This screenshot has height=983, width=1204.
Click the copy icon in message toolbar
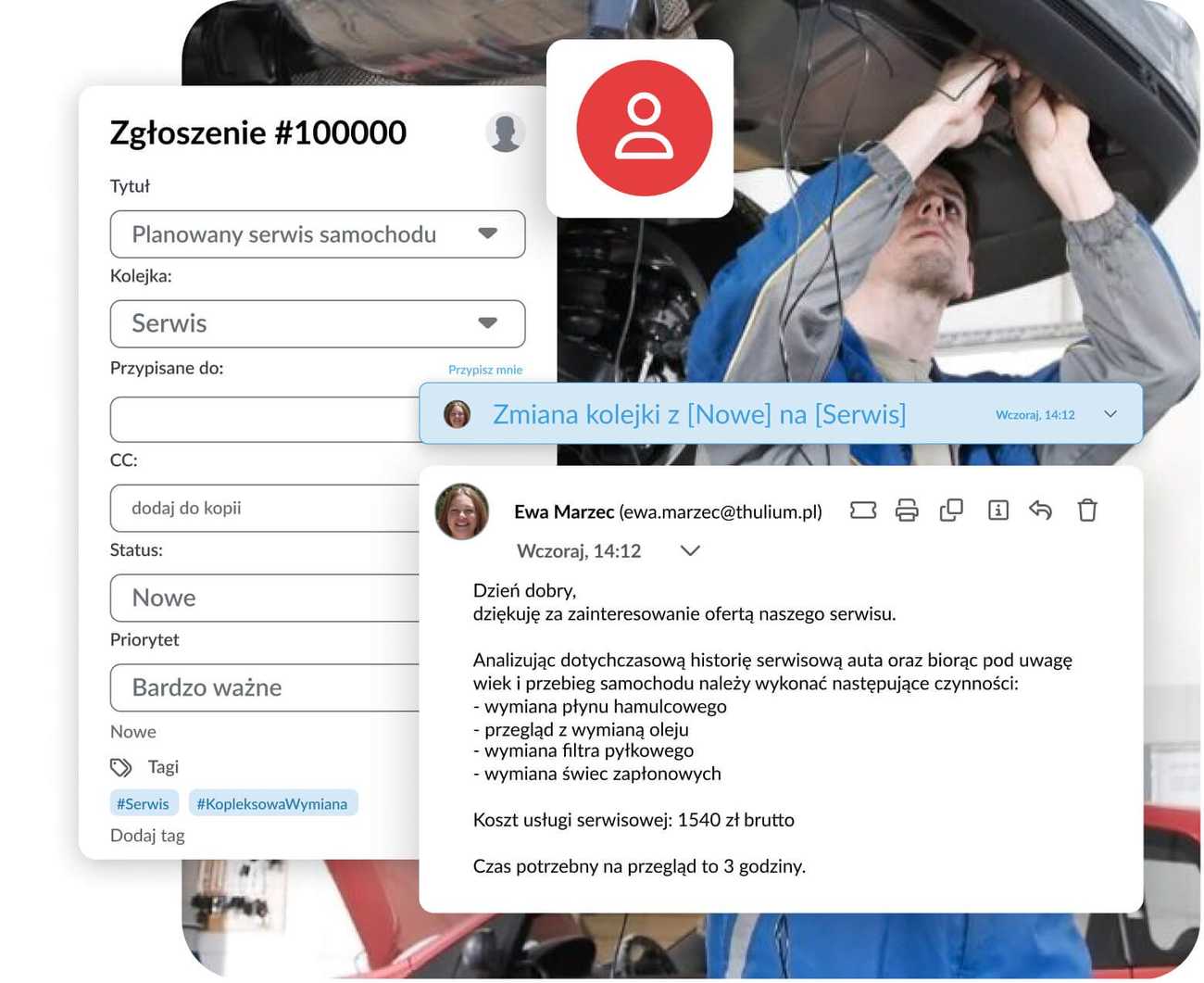(x=951, y=510)
